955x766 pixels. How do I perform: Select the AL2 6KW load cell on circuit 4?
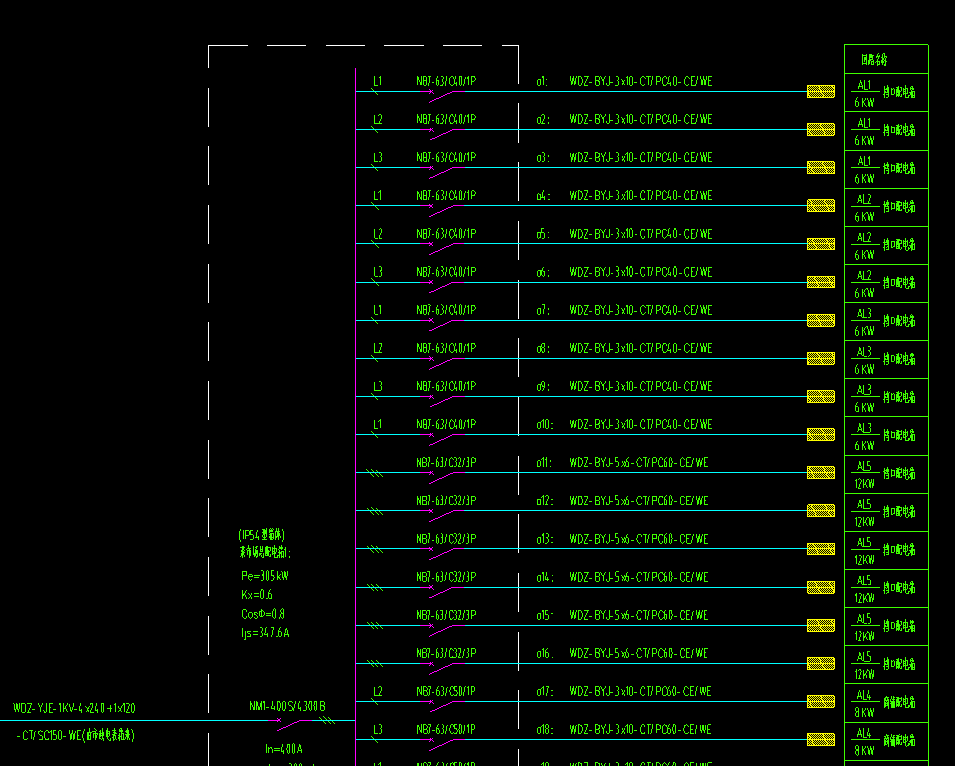pos(886,207)
